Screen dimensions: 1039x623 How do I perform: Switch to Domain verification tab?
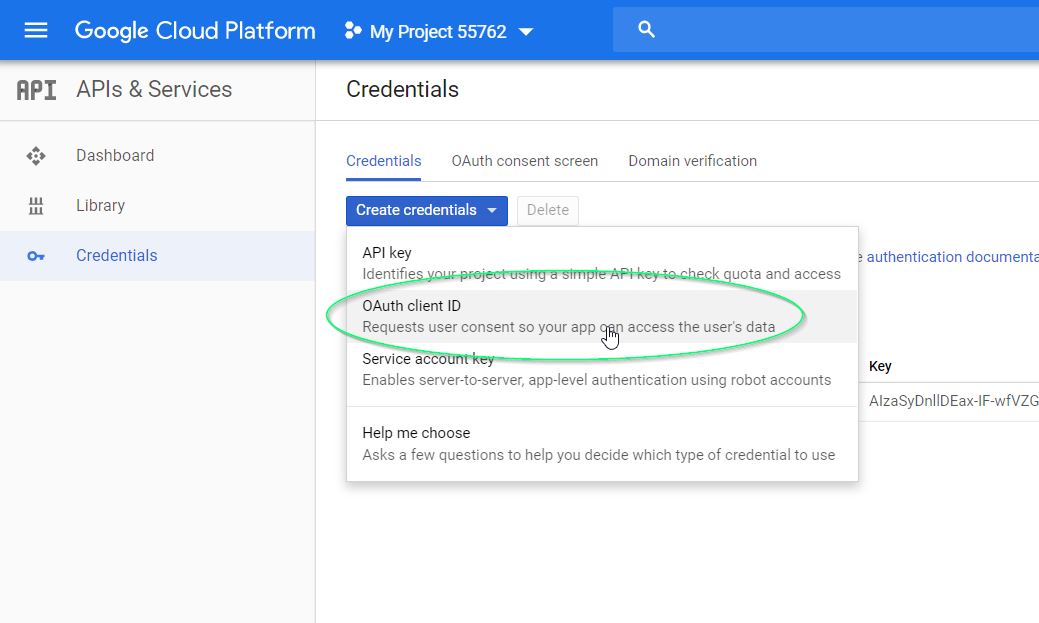(x=692, y=161)
